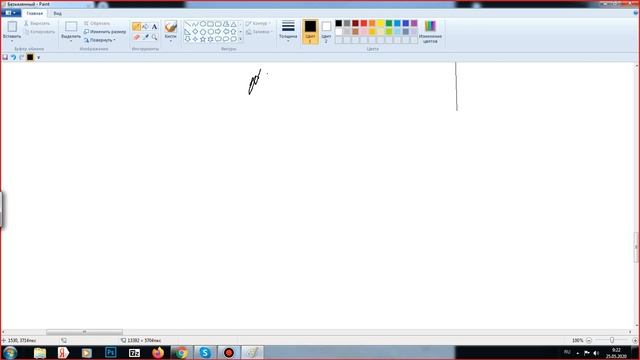
Task: Pick the black color swatch in palette
Action: point(339,23)
